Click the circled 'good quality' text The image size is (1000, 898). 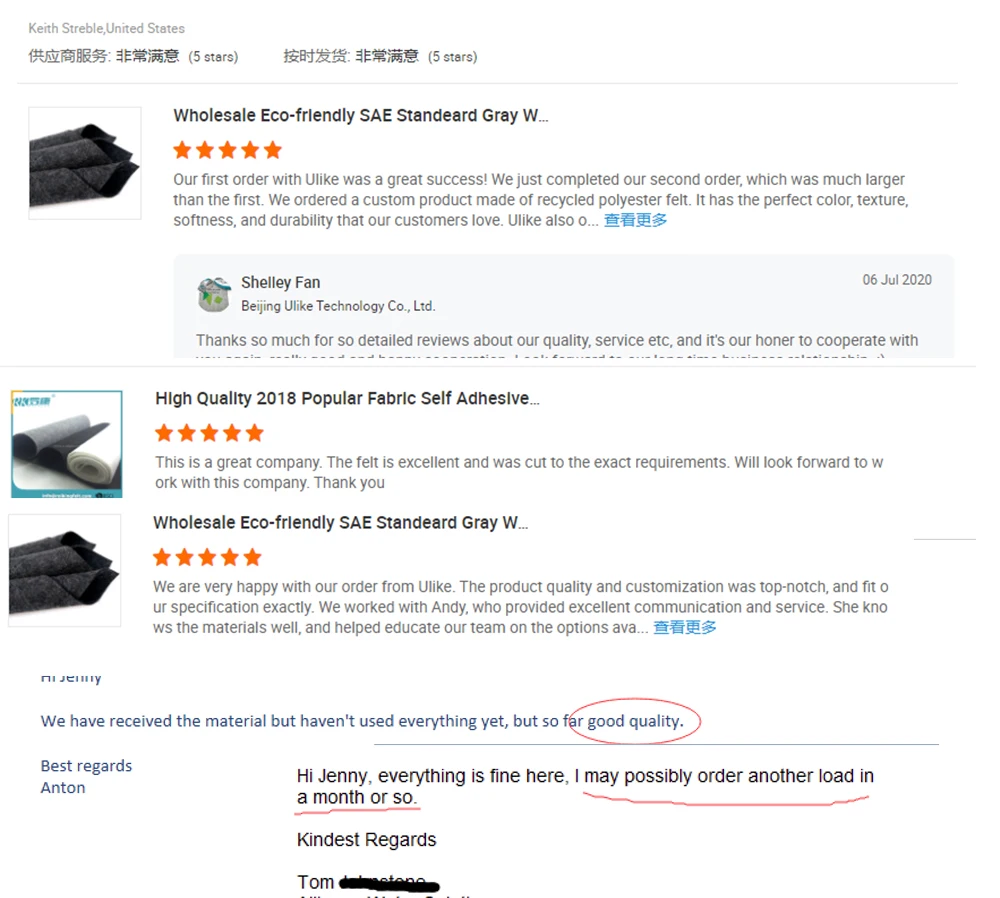point(635,721)
